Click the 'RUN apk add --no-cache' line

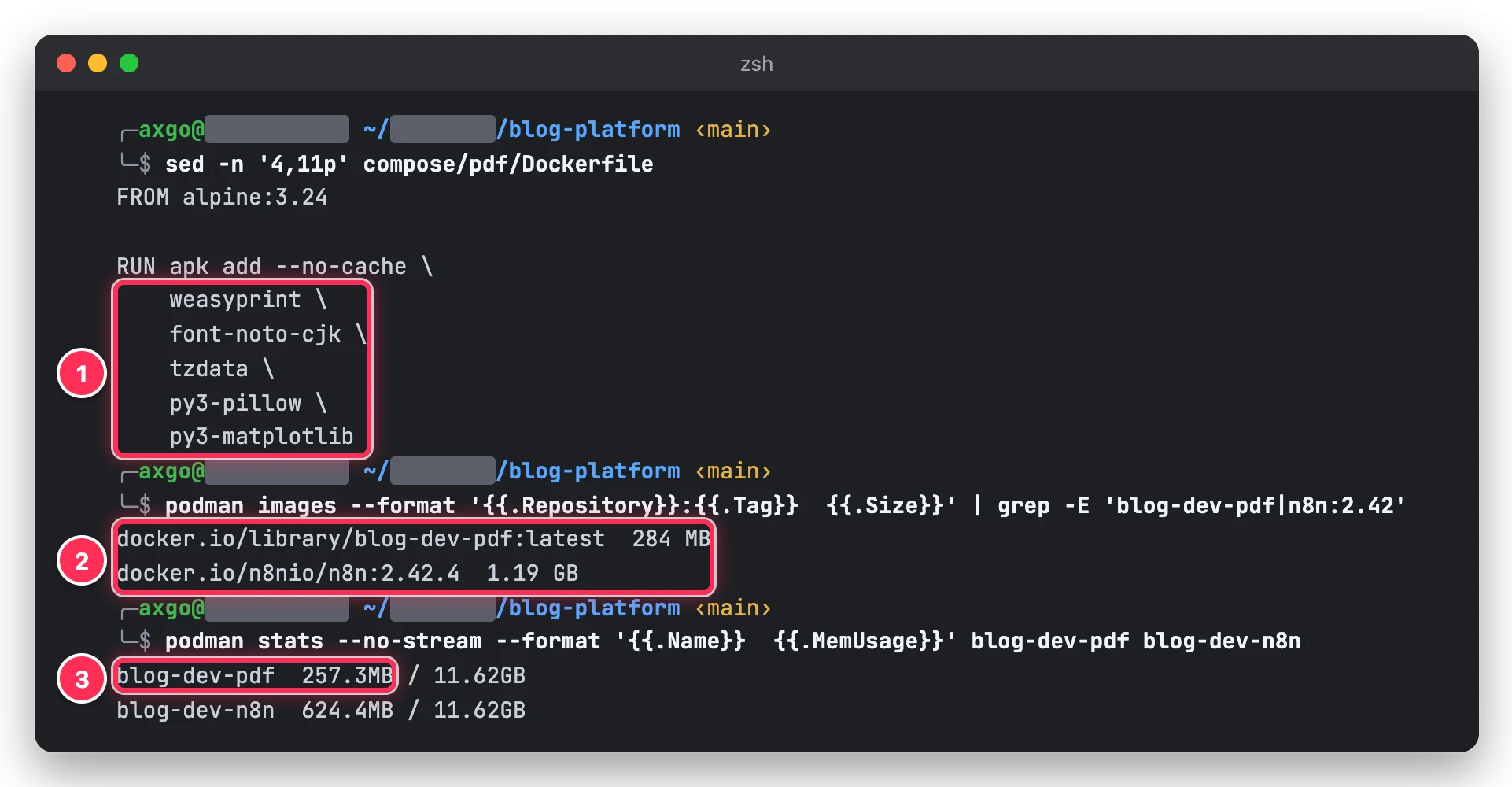[275, 266]
